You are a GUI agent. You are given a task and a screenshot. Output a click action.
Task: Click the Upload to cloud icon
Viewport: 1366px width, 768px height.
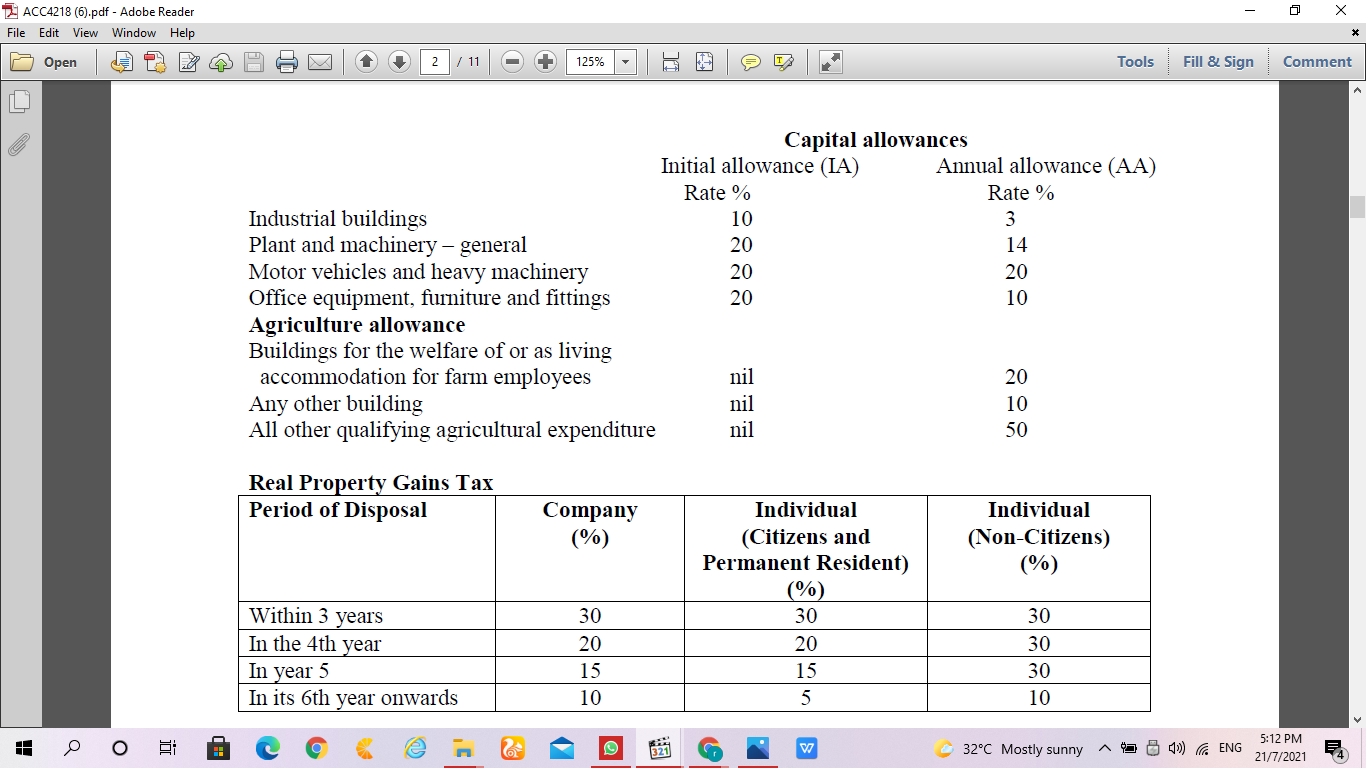(x=220, y=62)
